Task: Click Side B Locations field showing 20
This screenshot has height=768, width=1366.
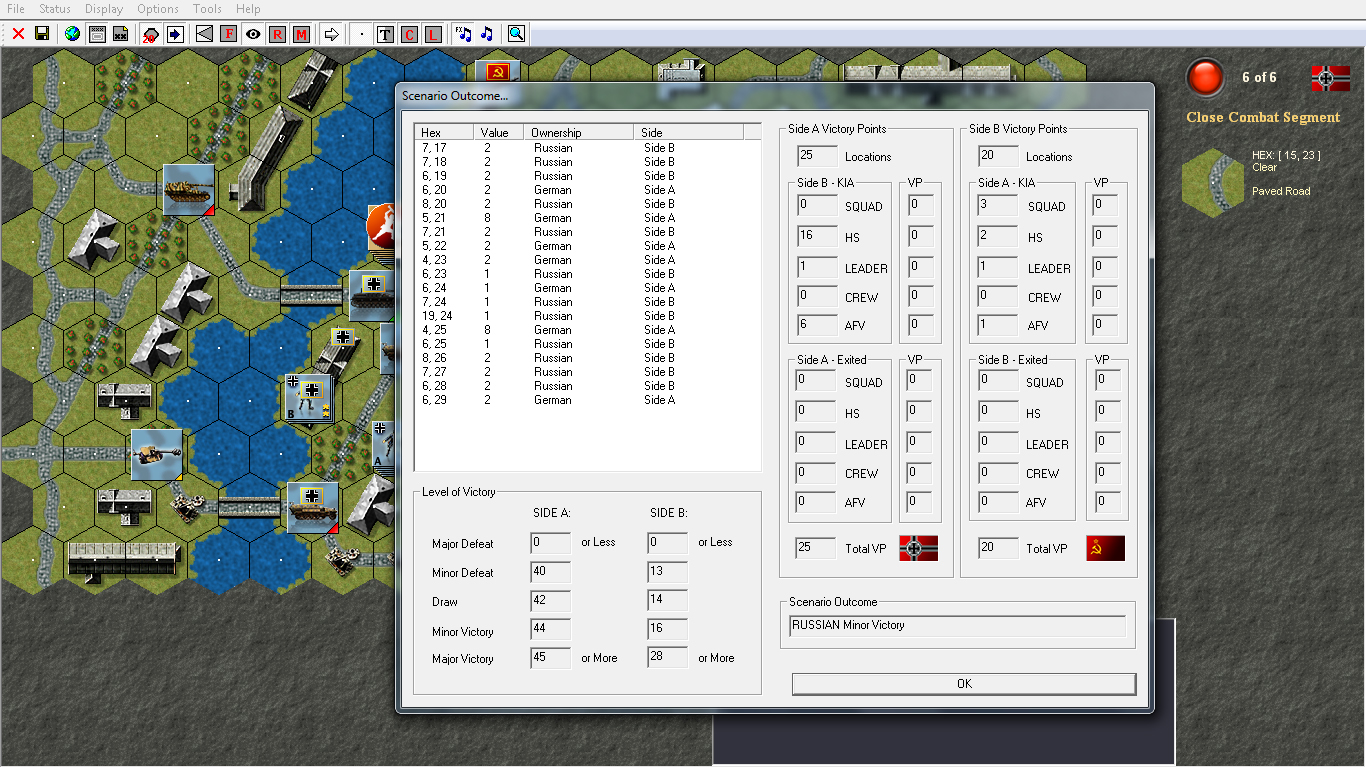Action: pyautogui.click(x=999, y=156)
